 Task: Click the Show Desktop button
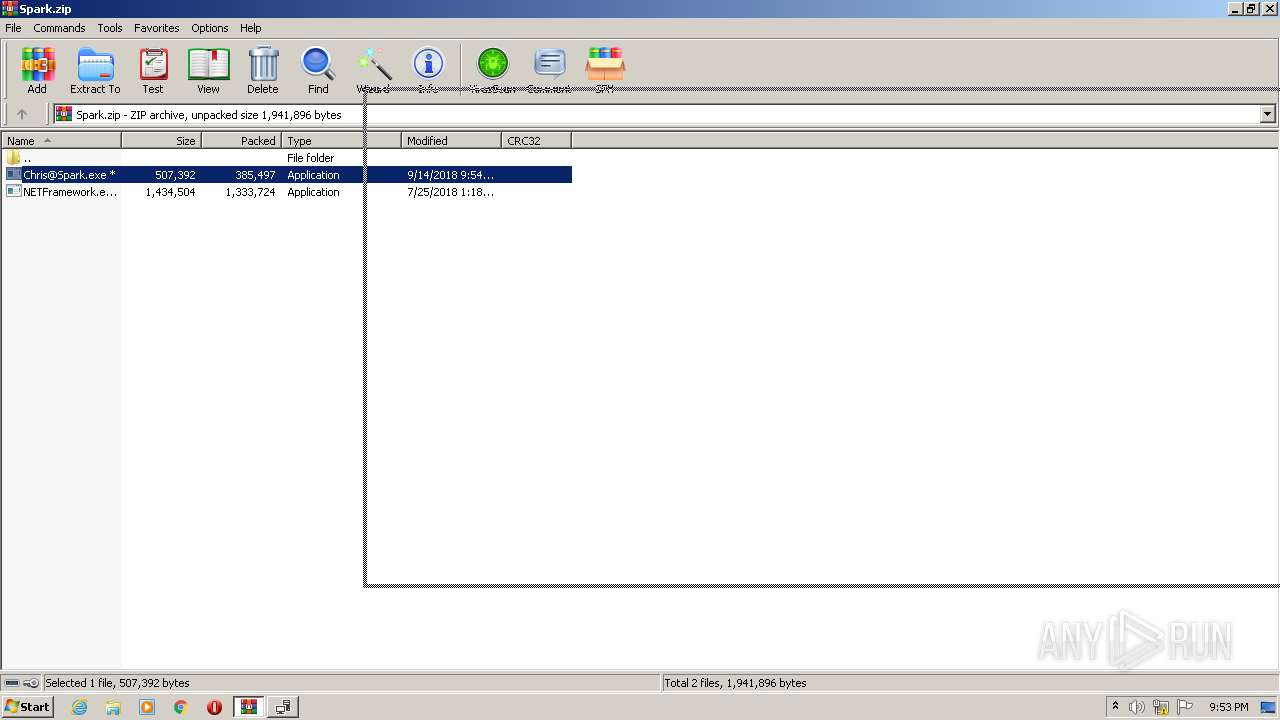(1269, 707)
